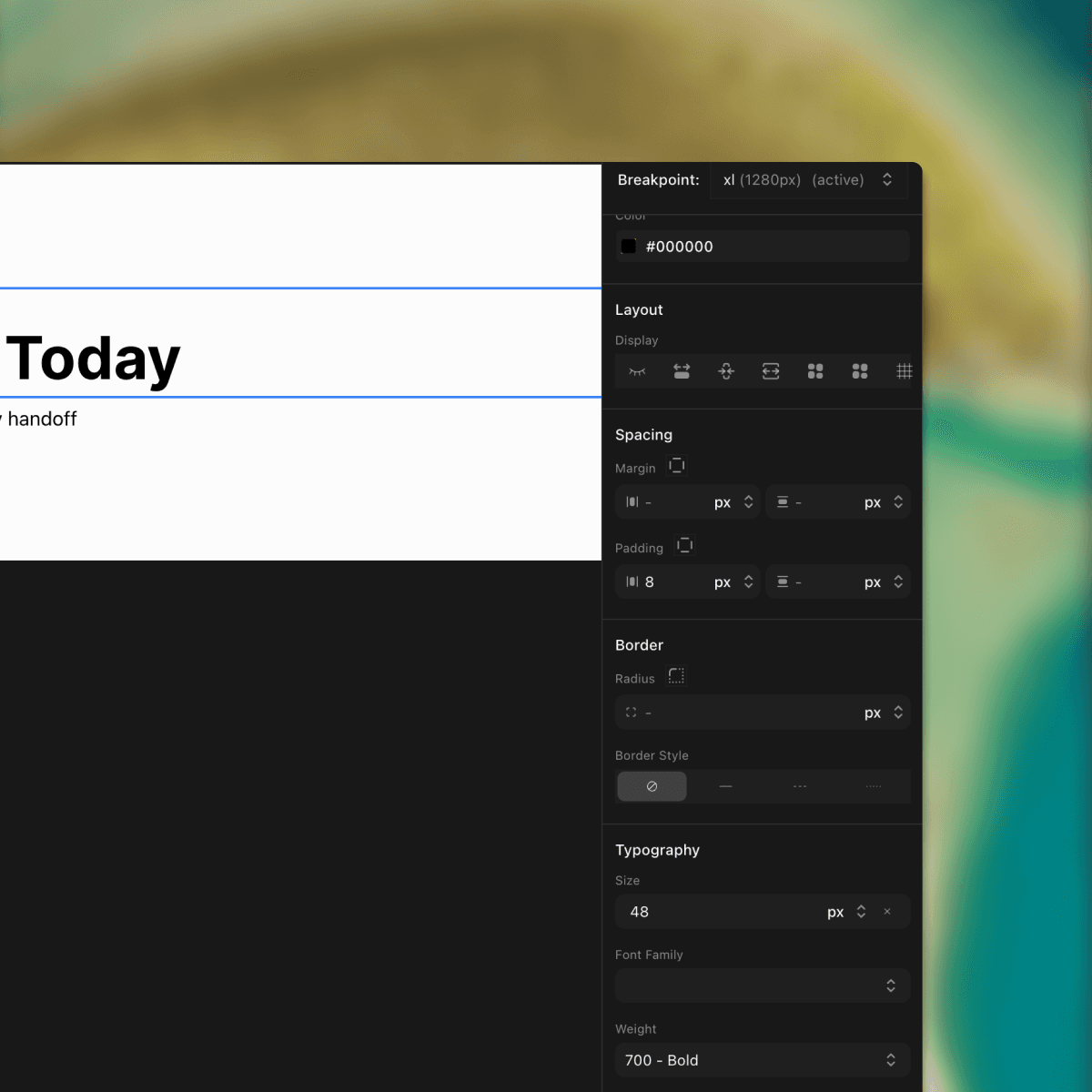Toggle individual margin sides next to Margin label
1092x1092 pixels.
click(x=677, y=466)
